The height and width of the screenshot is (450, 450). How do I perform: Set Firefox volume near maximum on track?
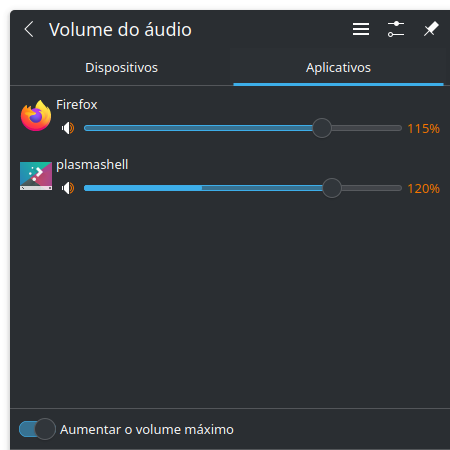coord(395,128)
